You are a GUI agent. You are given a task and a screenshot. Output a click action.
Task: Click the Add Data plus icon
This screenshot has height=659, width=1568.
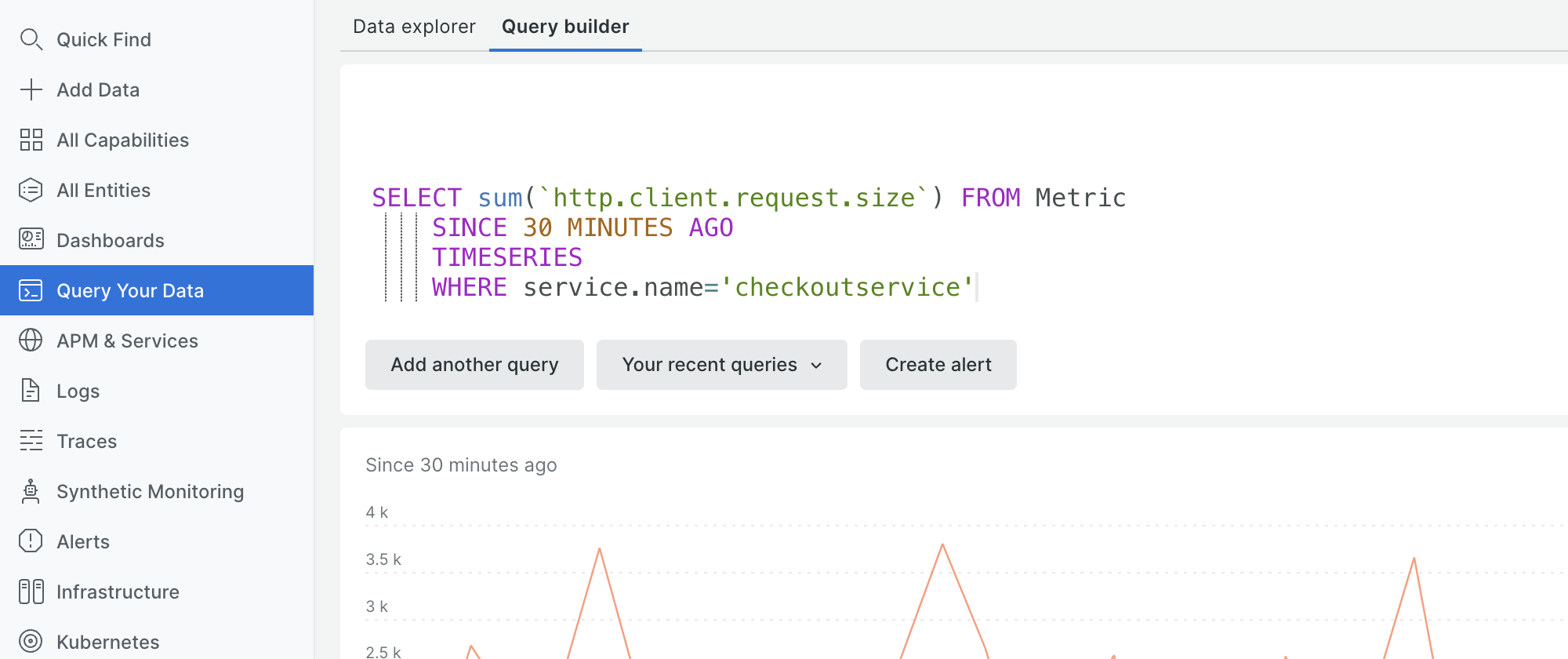click(31, 89)
